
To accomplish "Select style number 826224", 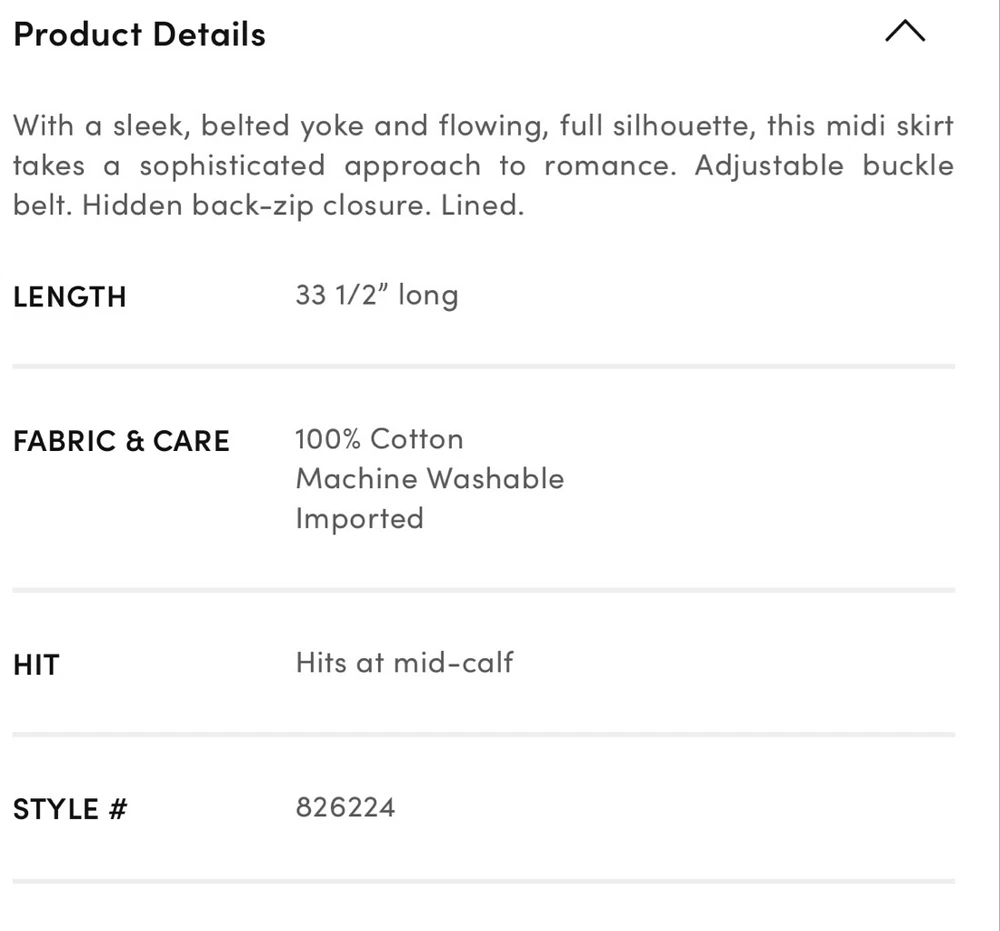I will tap(345, 807).
